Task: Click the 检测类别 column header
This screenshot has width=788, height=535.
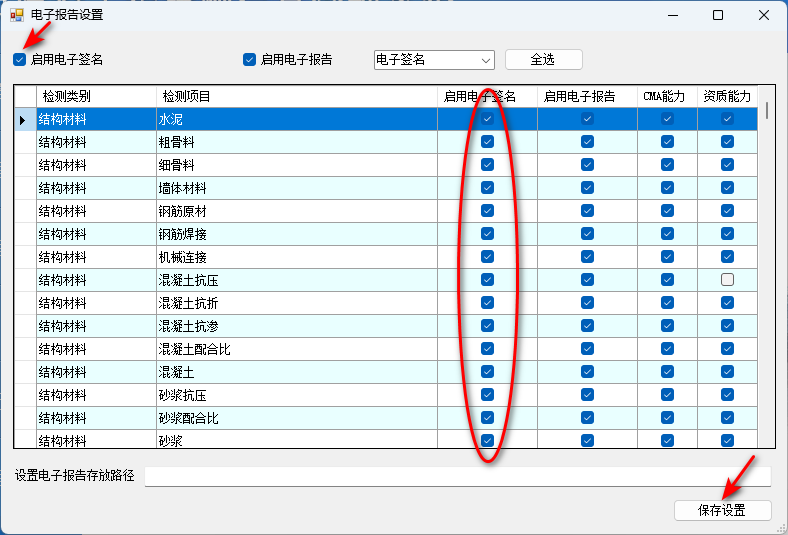Action: [96, 96]
